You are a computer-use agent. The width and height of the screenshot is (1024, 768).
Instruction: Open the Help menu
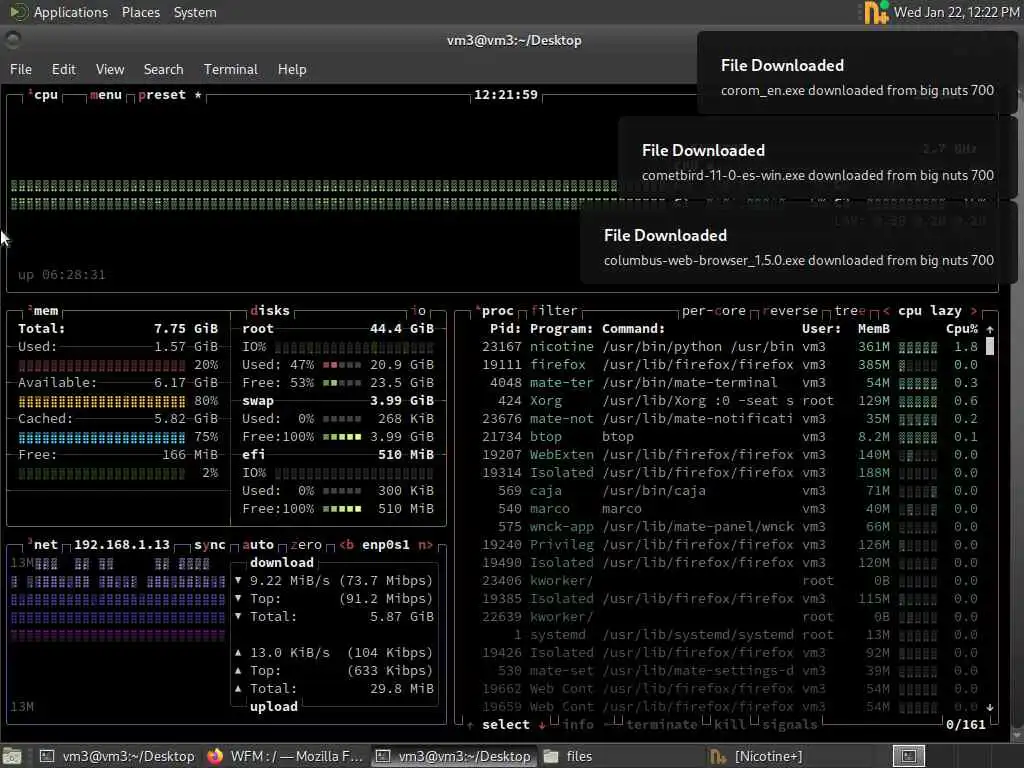coord(292,69)
